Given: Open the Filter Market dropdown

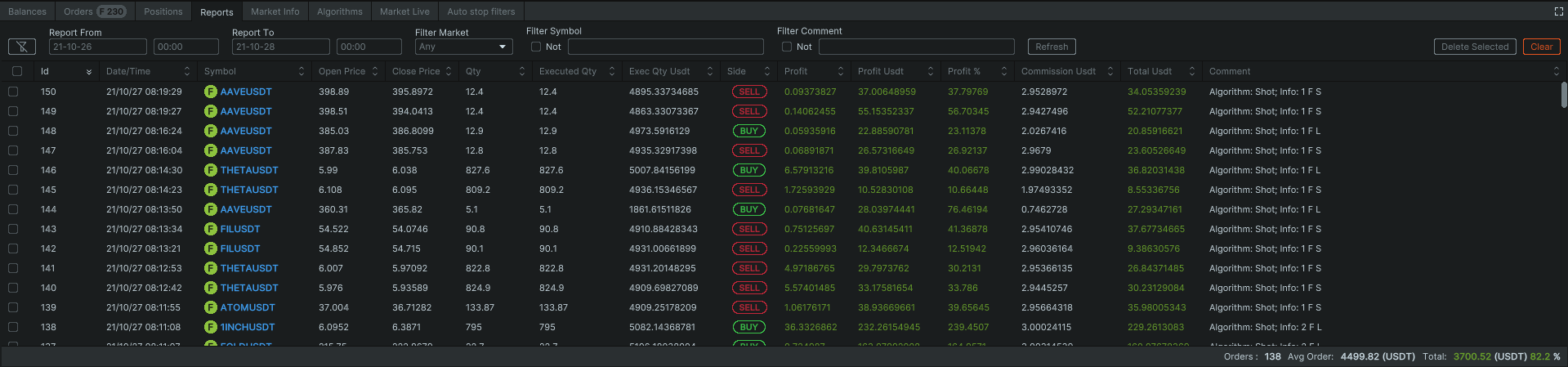Looking at the screenshot, I should coord(463,47).
